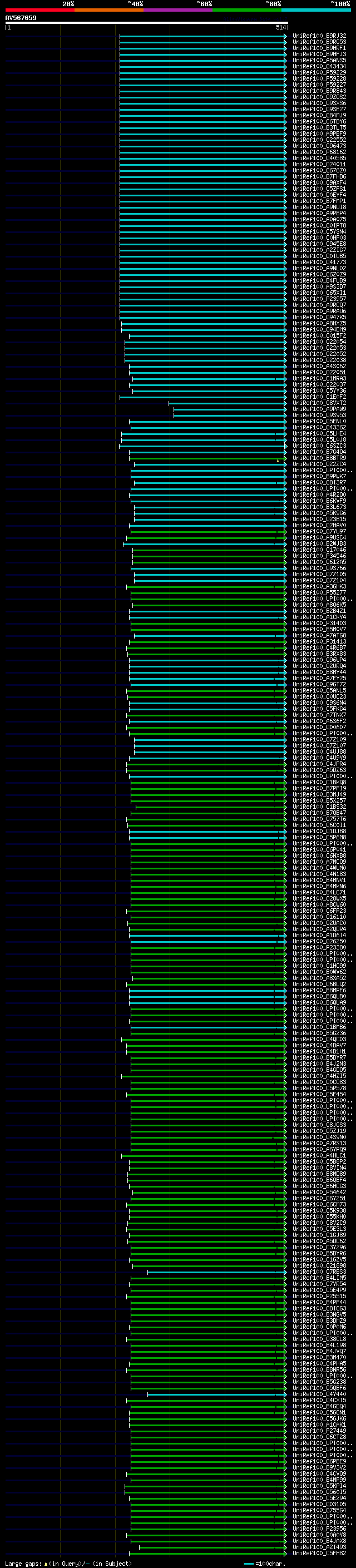The height and width of the screenshot is (1568, 356).
Task: Select hit label UniRef100_P34546
Action: click(319, 556)
